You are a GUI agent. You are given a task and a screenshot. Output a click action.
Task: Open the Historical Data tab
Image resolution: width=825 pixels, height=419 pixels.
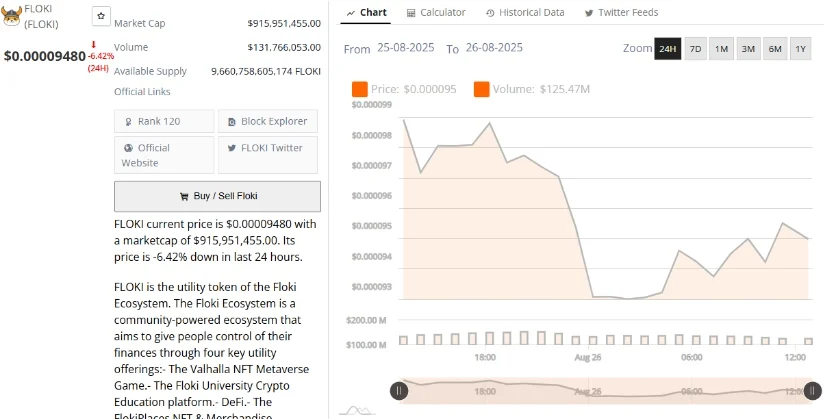pos(526,13)
